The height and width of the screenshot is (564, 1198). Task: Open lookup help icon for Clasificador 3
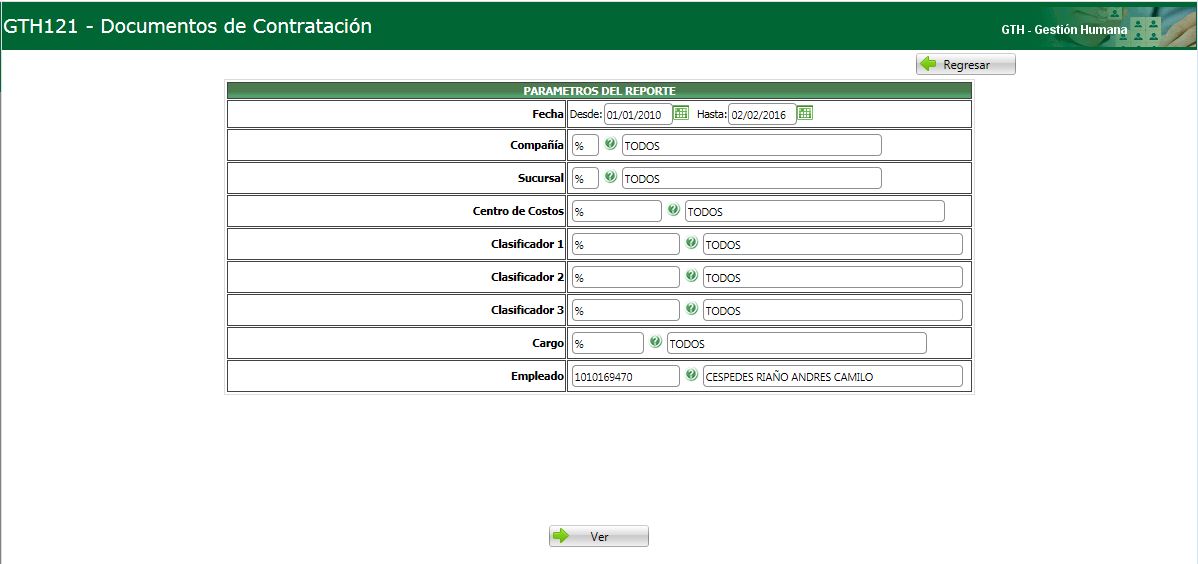(691, 308)
